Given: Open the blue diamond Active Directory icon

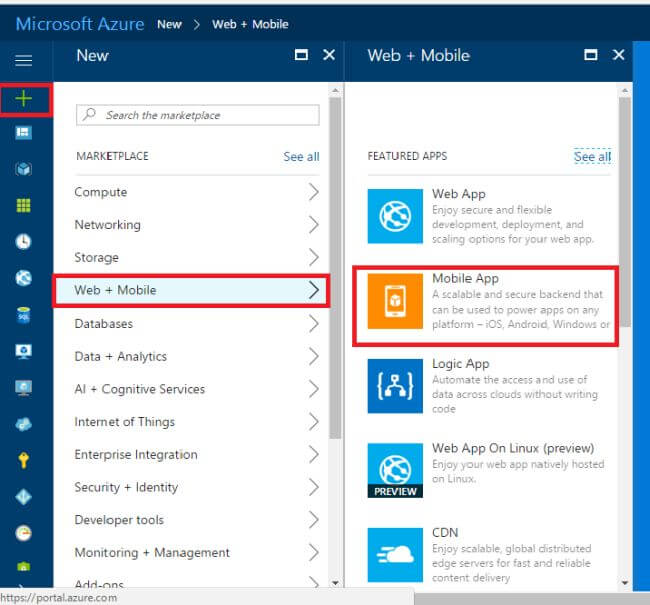Looking at the screenshot, I should tap(24, 497).
